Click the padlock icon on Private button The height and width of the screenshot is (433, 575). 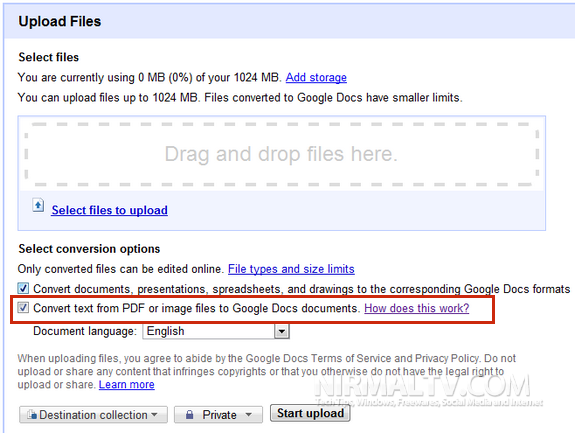click(189, 415)
